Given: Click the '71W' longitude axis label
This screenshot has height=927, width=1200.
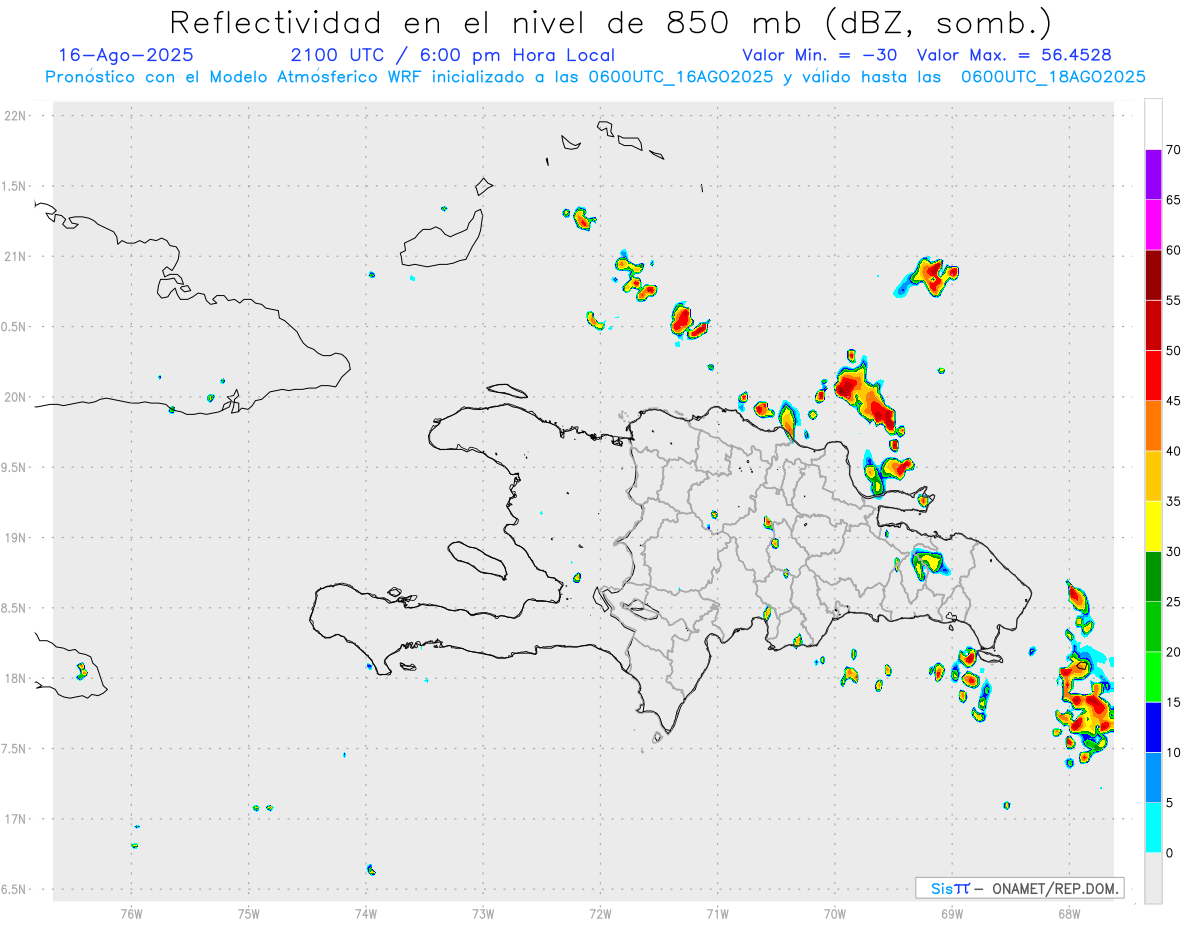Looking at the screenshot, I should 717,913.
